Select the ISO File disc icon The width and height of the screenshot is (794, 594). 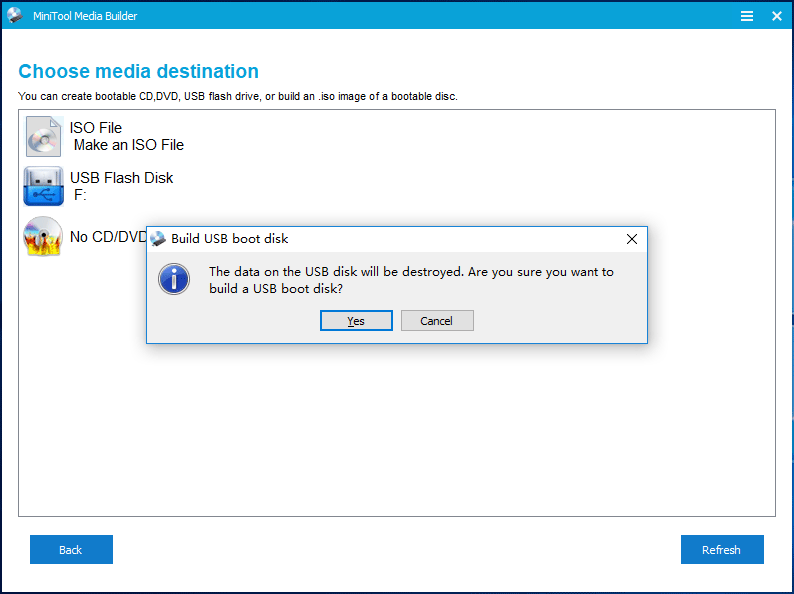click(44, 137)
